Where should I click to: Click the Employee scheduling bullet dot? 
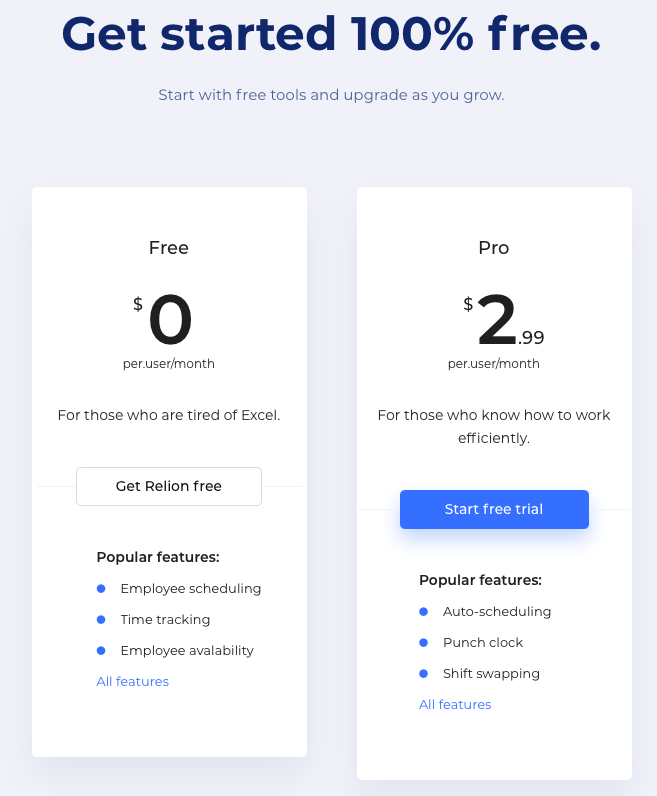click(x=101, y=588)
